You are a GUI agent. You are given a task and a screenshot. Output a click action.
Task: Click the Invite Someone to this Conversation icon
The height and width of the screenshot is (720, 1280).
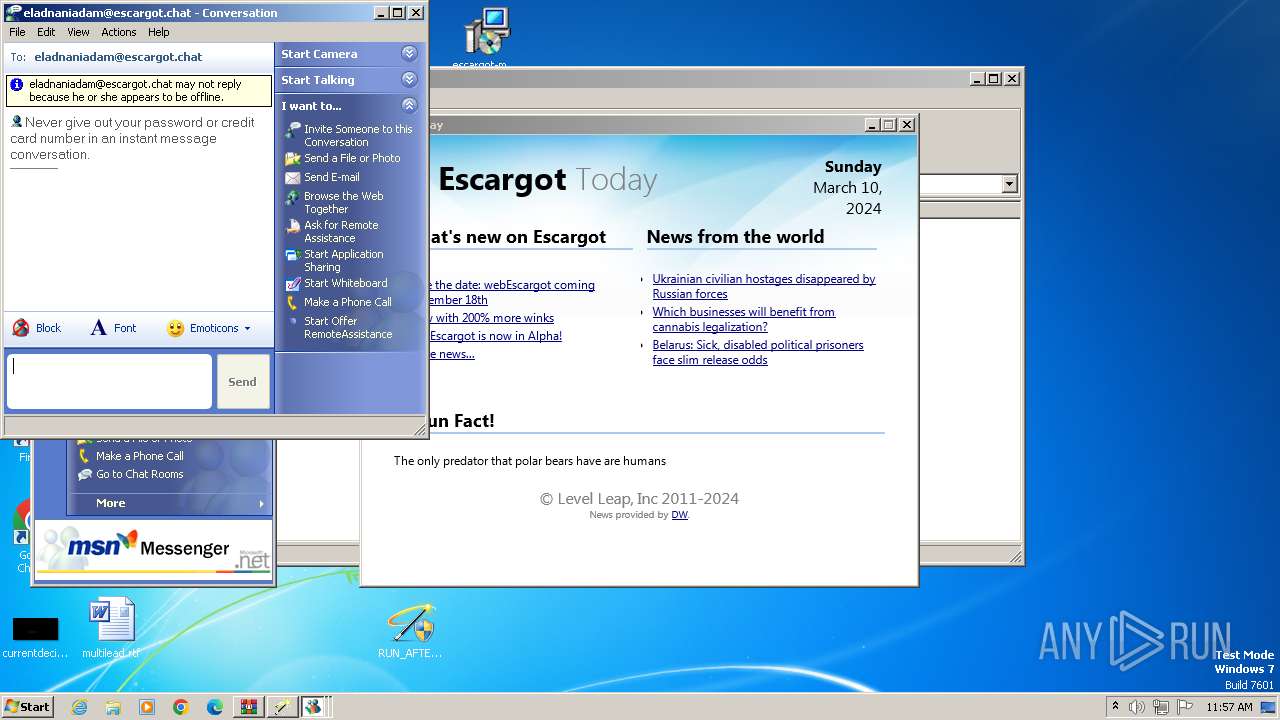coord(292,130)
